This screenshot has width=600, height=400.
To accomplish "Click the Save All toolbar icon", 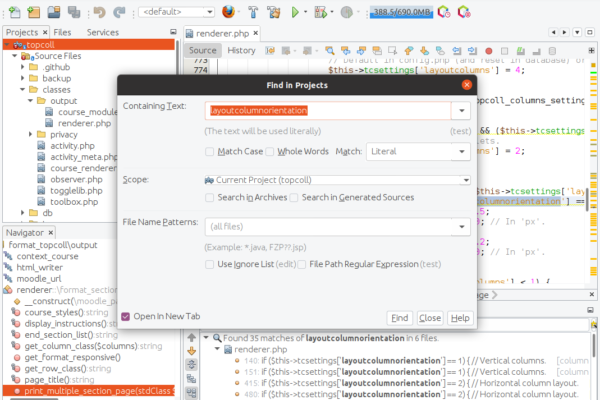I will [x=74, y=12].
